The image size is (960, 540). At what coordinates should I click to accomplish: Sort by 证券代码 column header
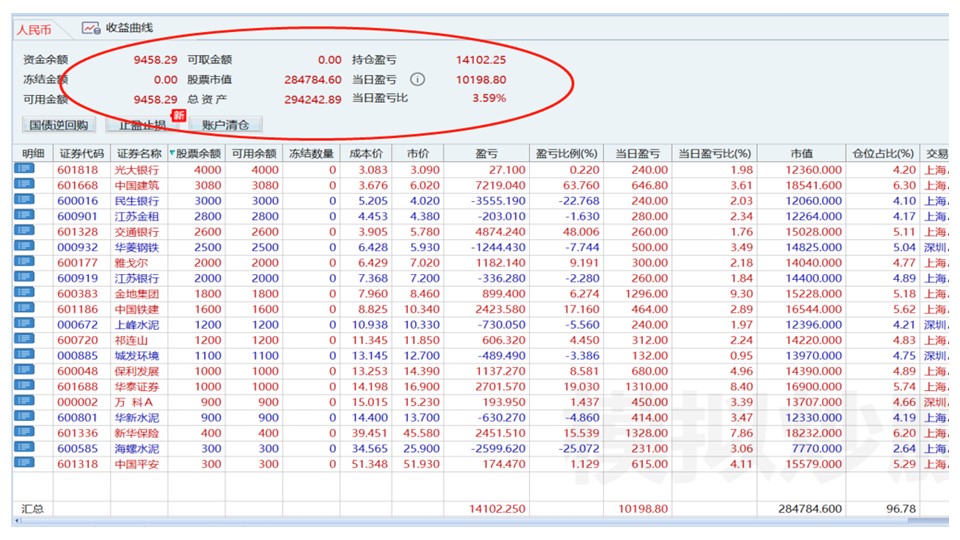(81, 153)
